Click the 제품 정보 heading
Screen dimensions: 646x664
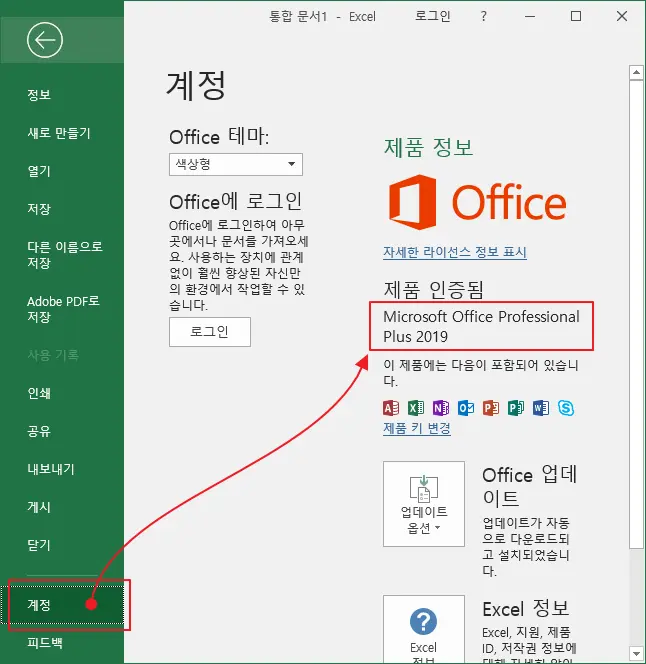click(x=428, y=147)
